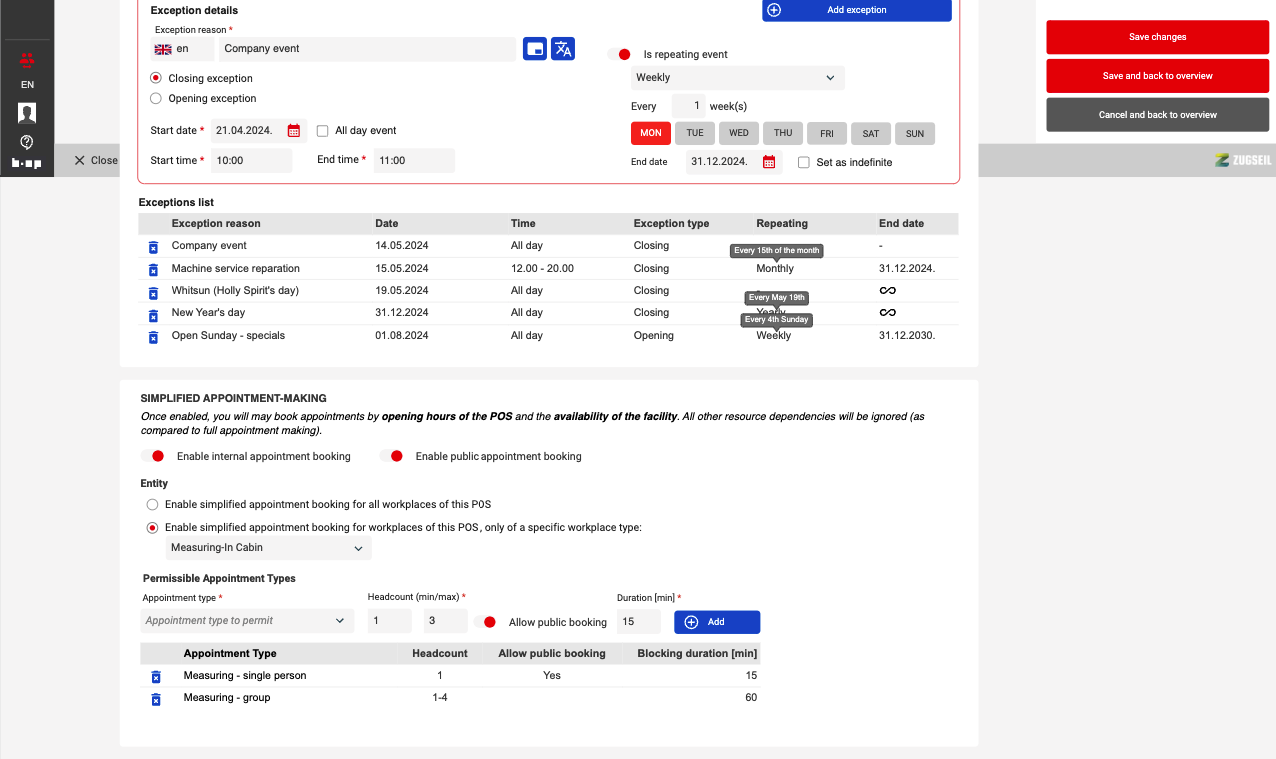Open the user profile icon in sidebar
Screen dimensions: 1276x759
(x=27, y=113)
